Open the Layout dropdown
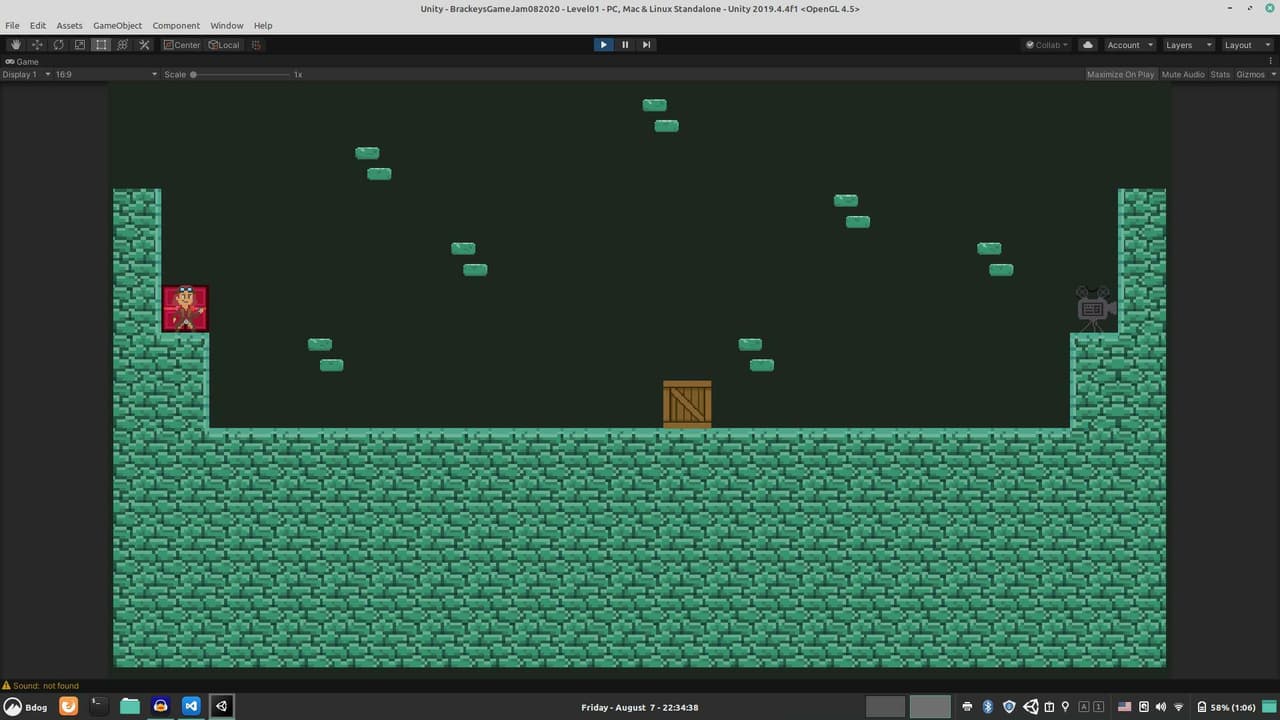This screenshot has height=720, width=1280. pyautogui.click(x=1246, y=45)
